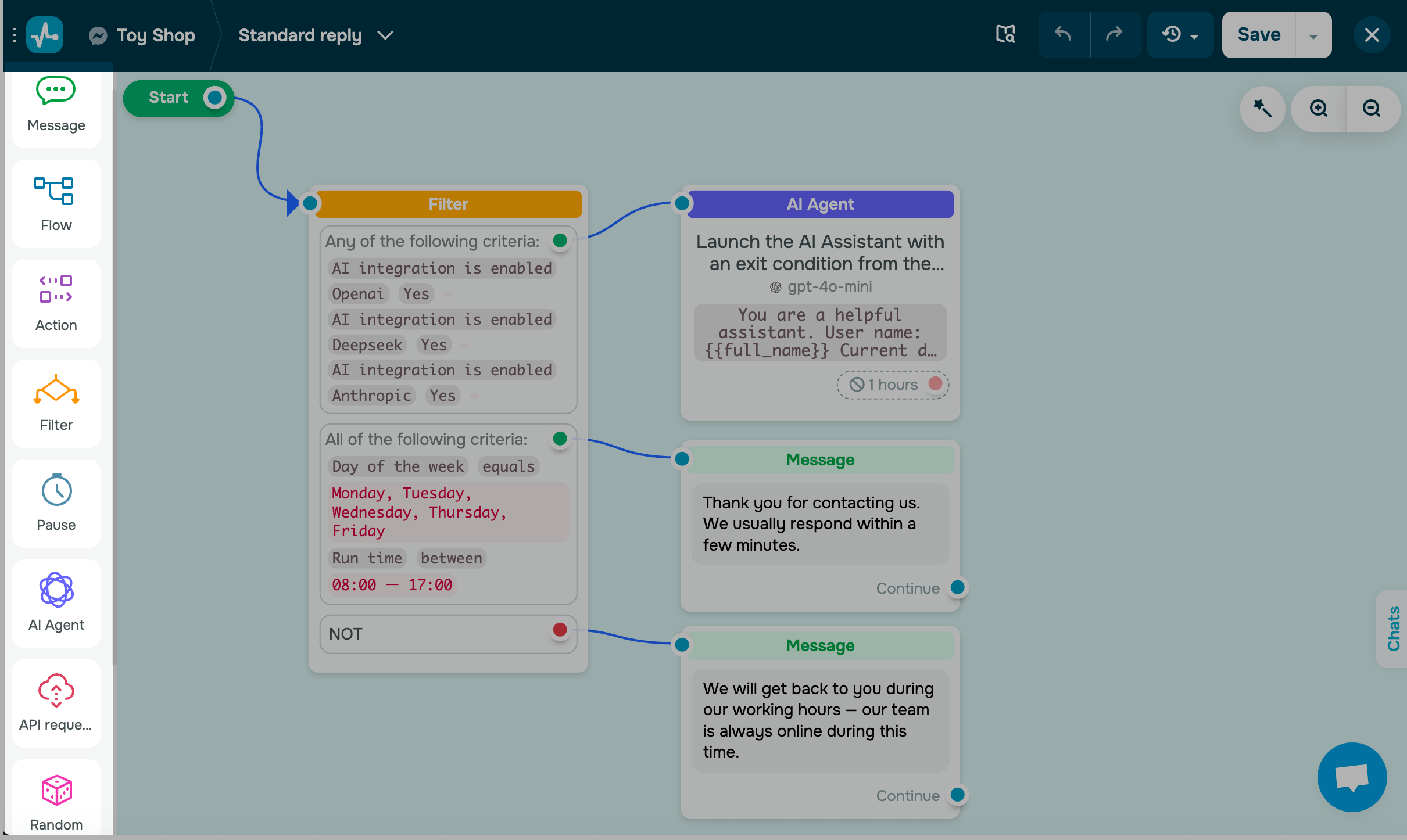Select the API request cloud icon
This screenshot has height=840, width=1407.
click(56, 690)
